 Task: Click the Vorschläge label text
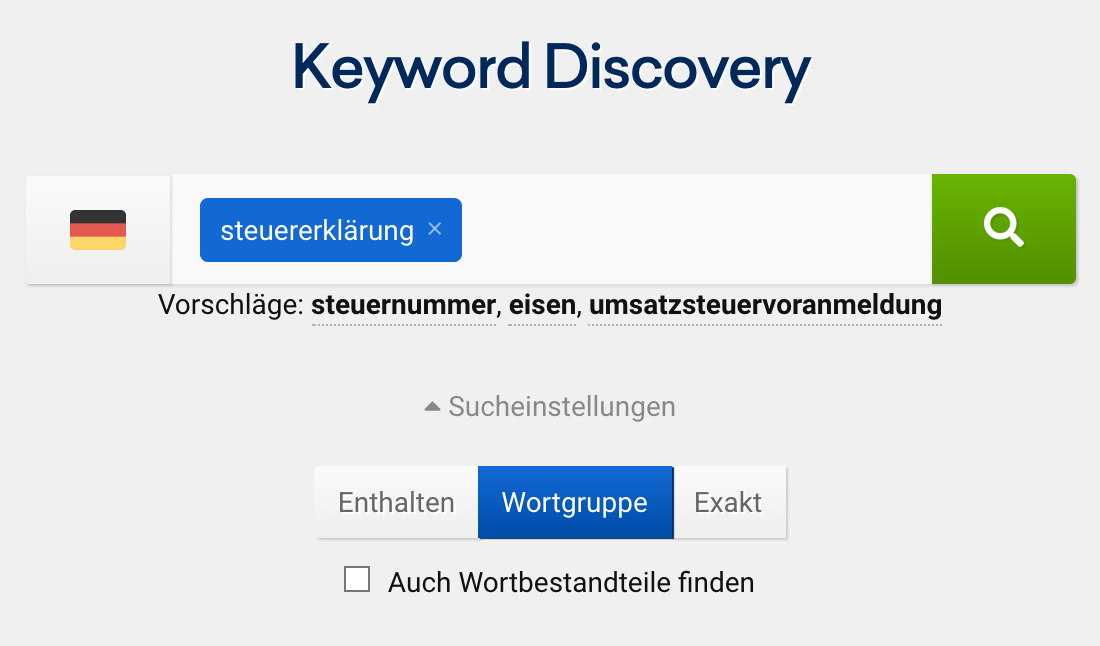click(230, 305)
